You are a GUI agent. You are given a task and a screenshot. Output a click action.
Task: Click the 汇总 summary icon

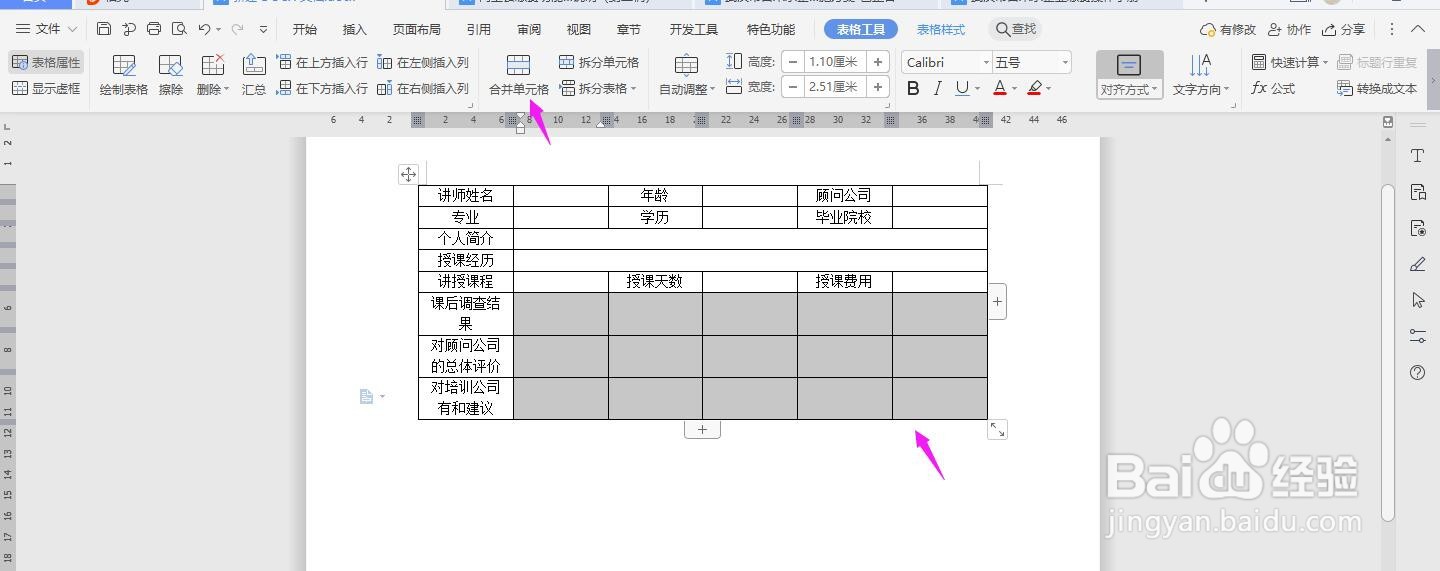pos(254,76)
